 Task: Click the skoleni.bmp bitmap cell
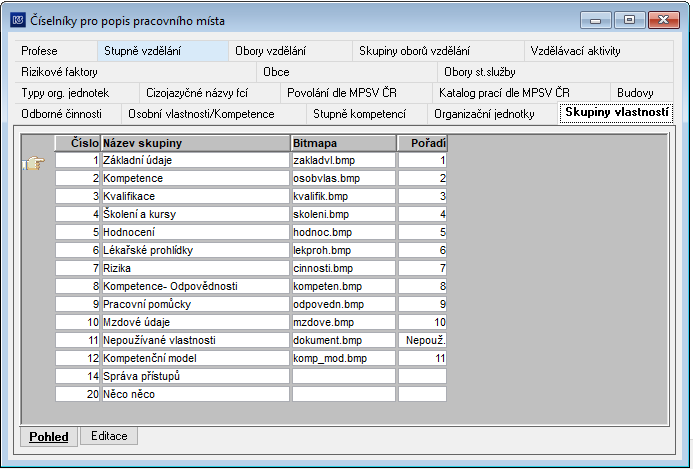coord(344,214)
